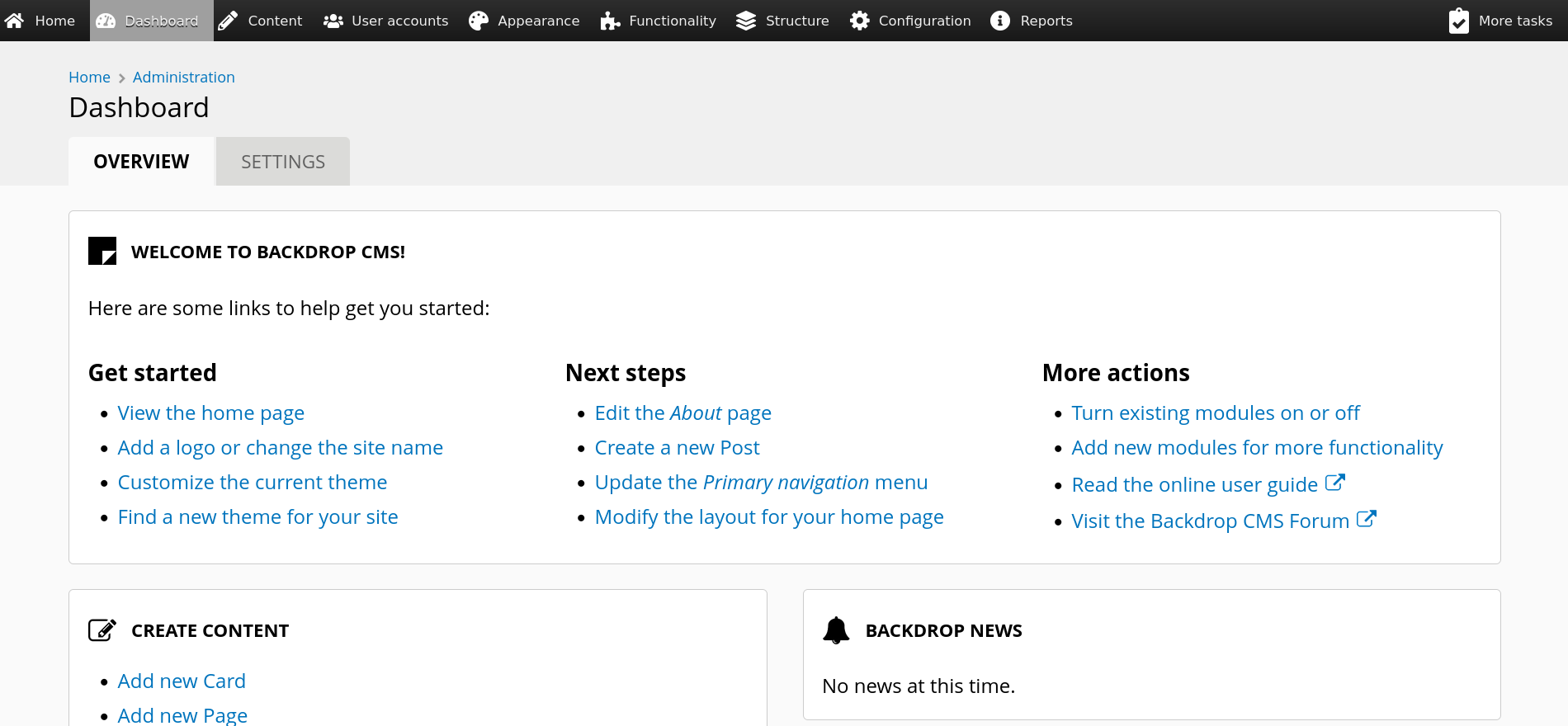
Task: Follow 'View the home page' link
Action: (x=211, y=413)
